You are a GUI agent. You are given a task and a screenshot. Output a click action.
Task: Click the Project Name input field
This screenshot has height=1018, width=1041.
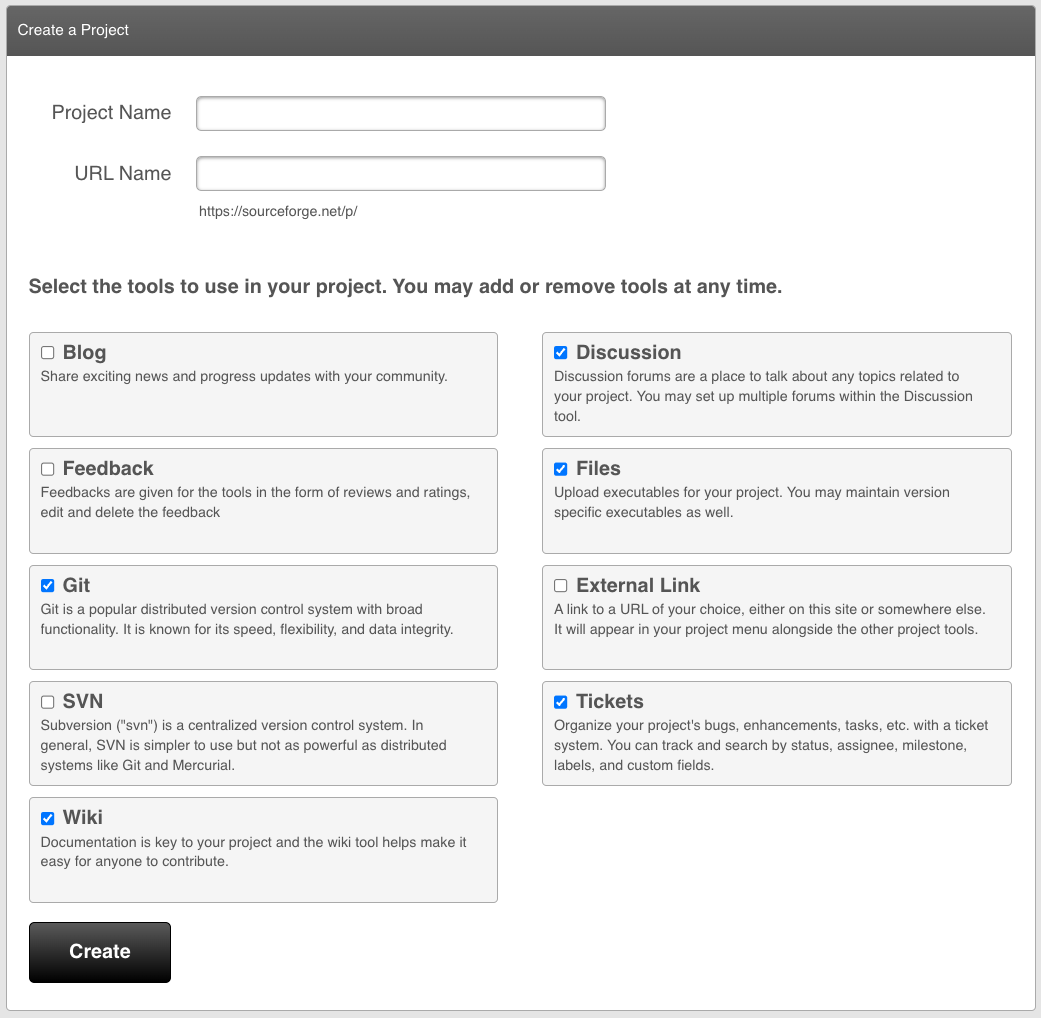point(400,113)
